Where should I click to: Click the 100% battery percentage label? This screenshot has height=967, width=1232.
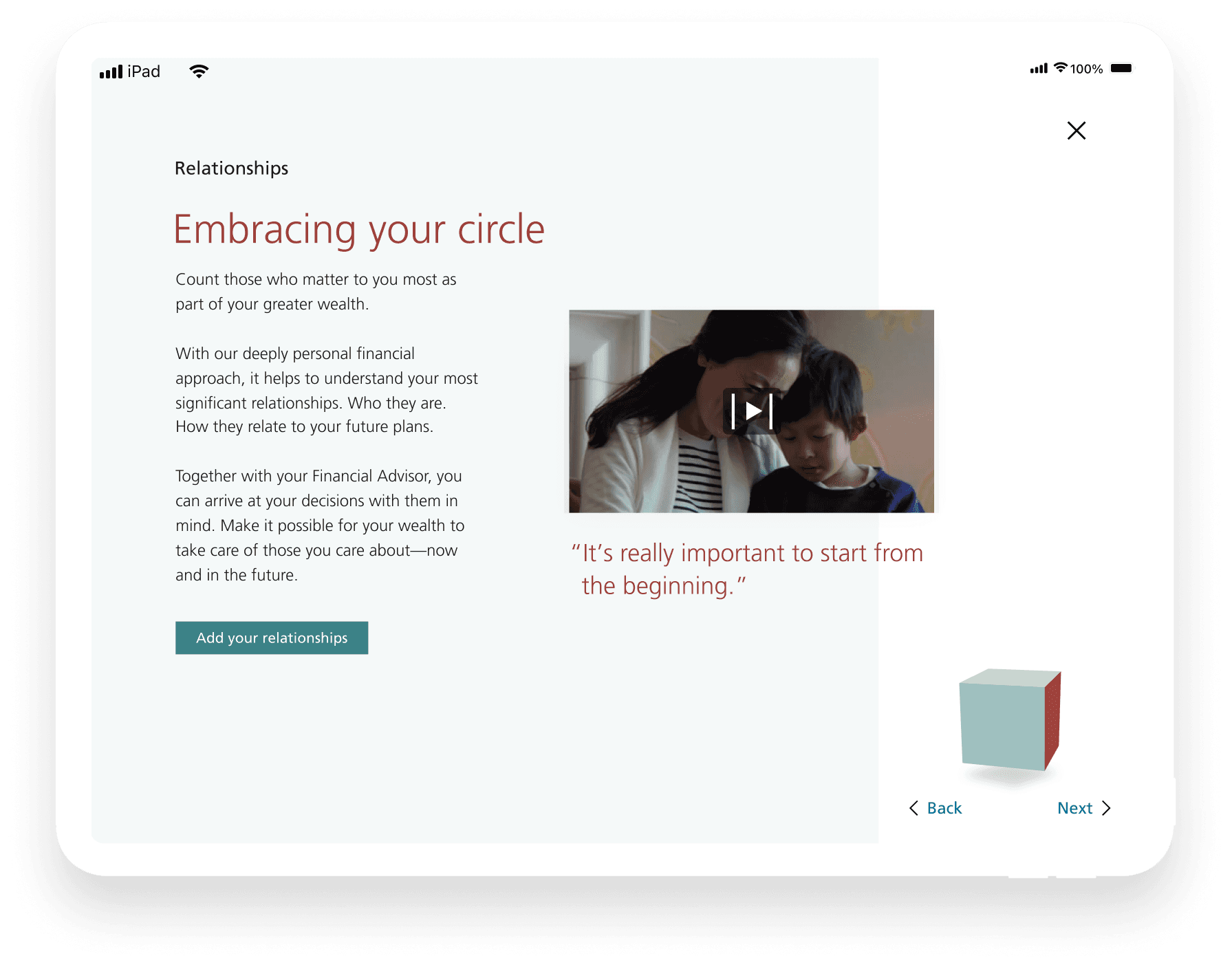pos(1086,69)
